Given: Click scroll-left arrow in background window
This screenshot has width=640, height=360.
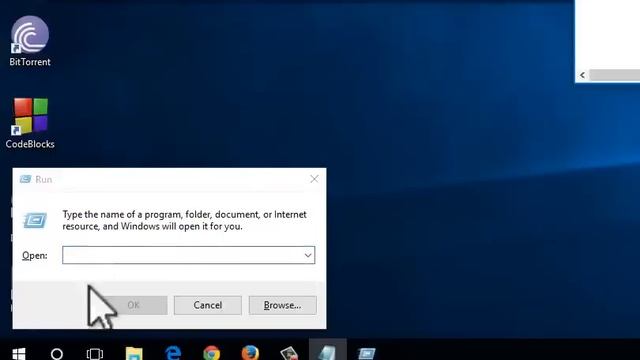Looking at the screenshot, I should click(x=582, y=75).
